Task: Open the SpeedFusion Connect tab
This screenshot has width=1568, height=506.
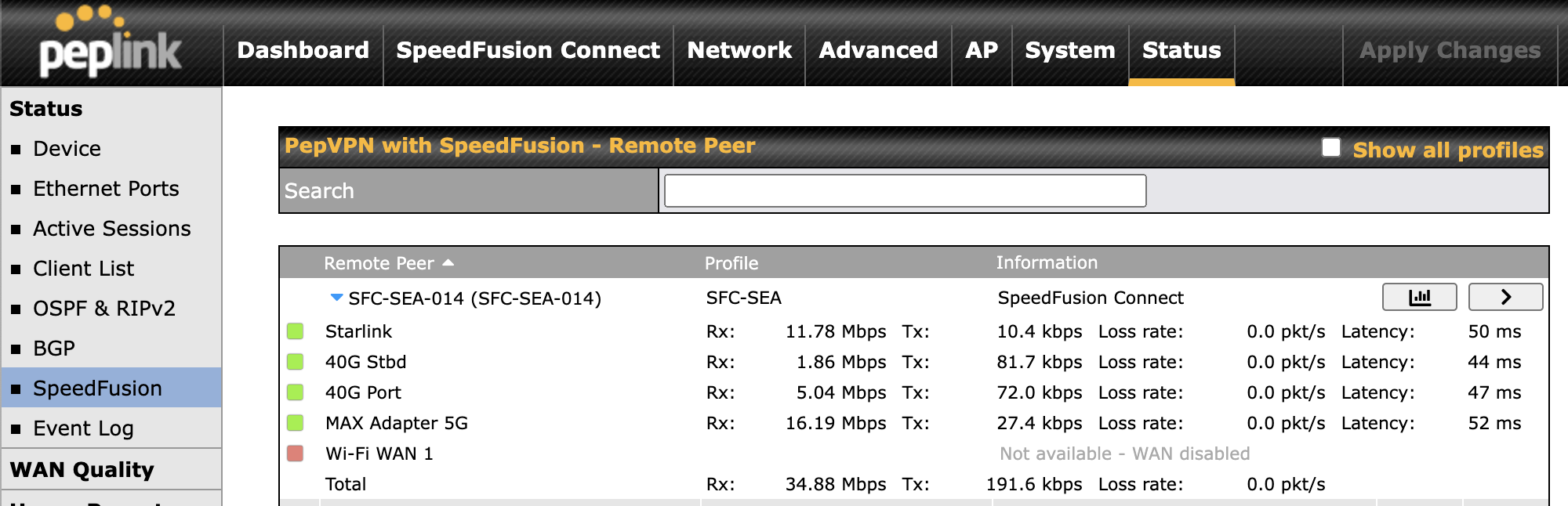Action: pos(527,50)
